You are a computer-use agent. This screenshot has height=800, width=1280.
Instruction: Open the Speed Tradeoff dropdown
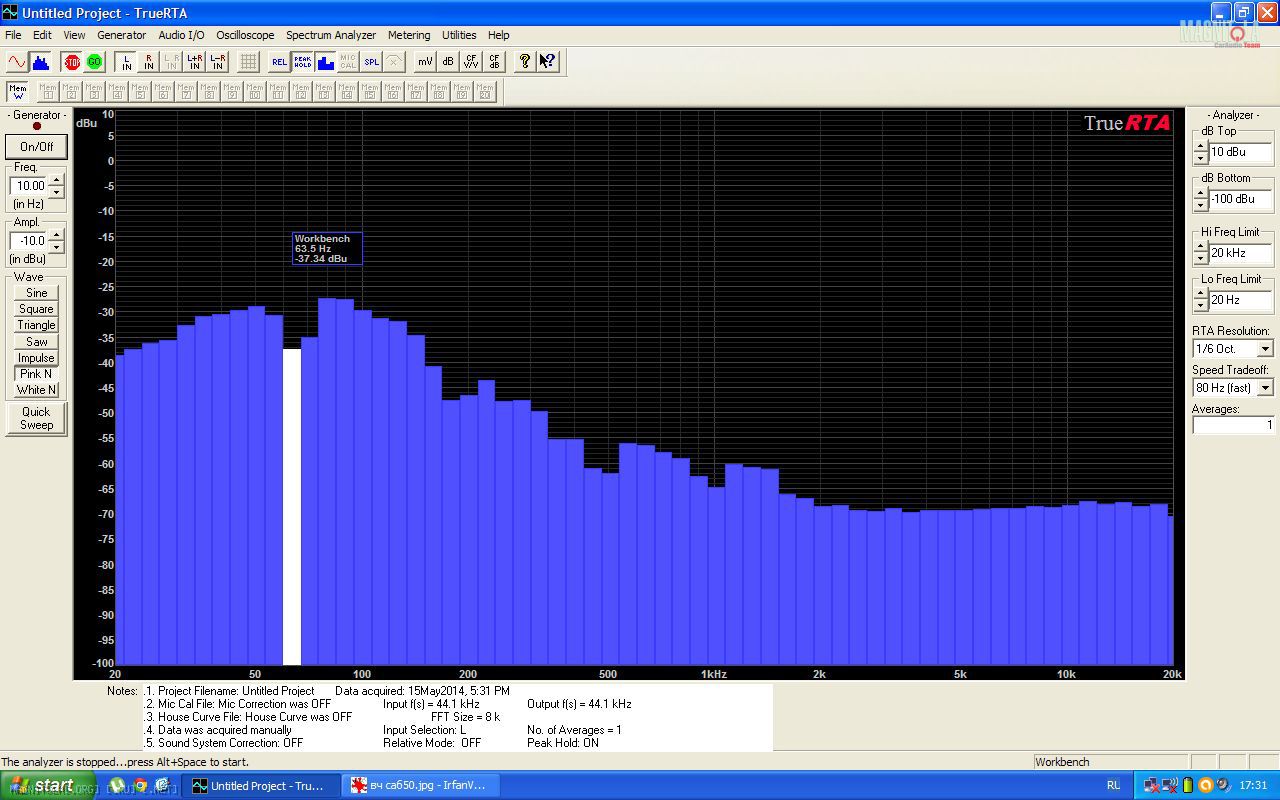[1265, 387]
